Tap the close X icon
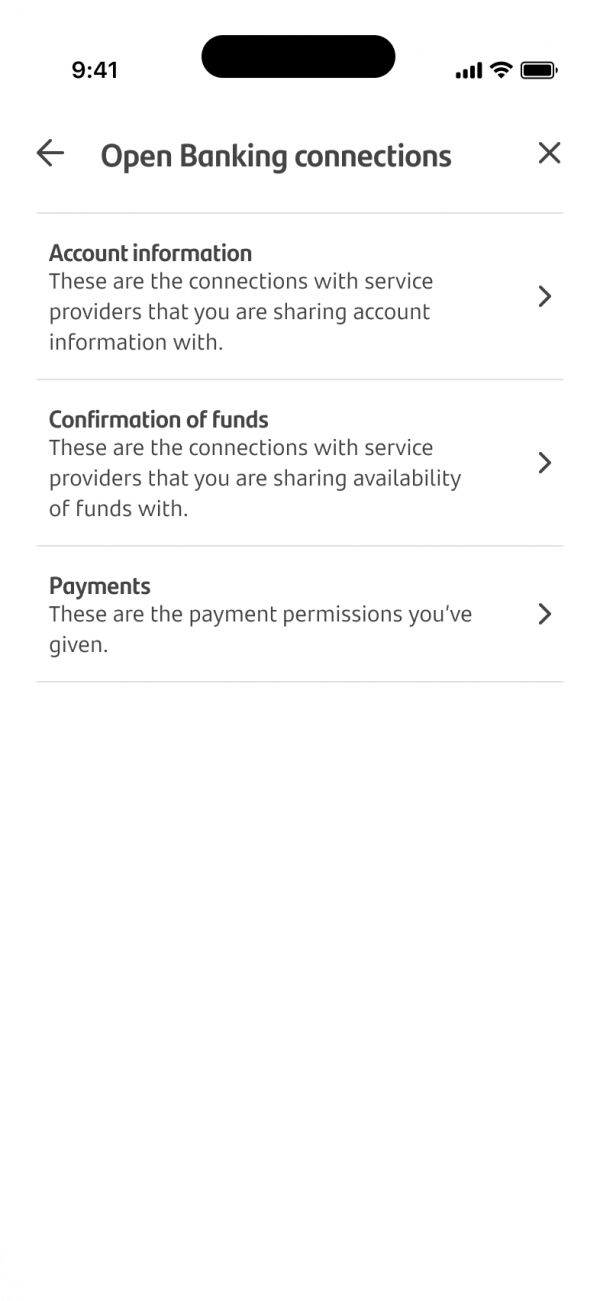The image size is (600, 1301). (549, 153)
